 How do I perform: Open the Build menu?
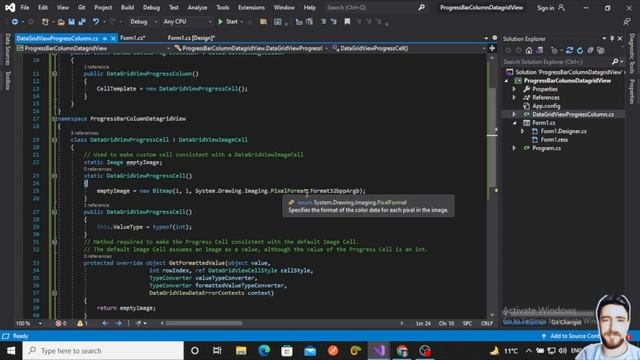pyautogui.click(x=127, y=7)
